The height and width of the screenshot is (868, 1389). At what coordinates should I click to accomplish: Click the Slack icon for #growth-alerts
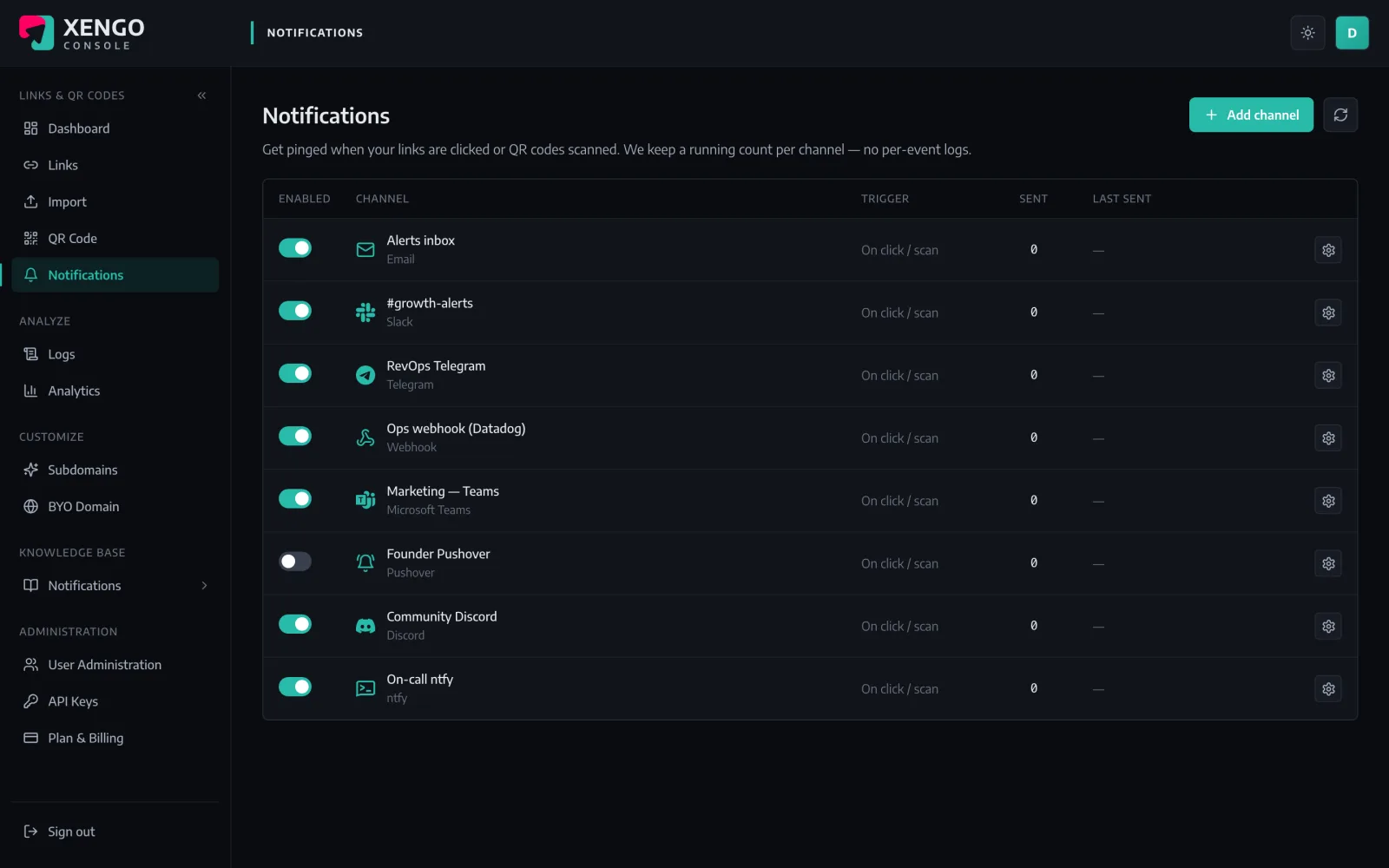click(365, 312)
